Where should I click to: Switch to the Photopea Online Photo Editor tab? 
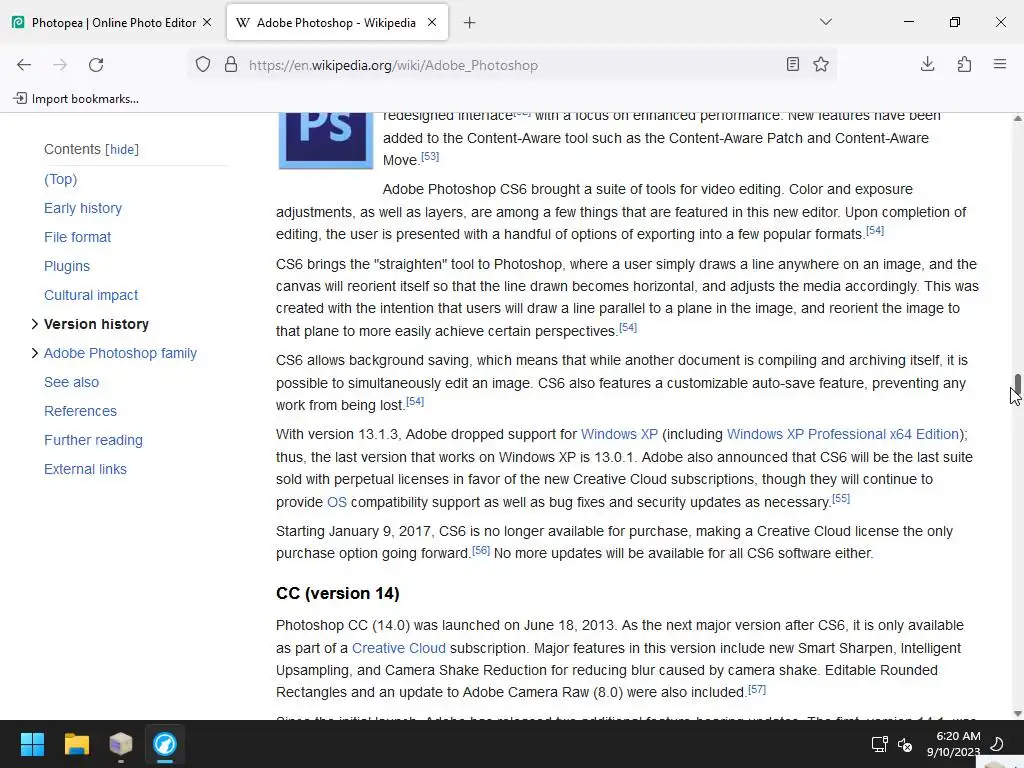[113, 22]
